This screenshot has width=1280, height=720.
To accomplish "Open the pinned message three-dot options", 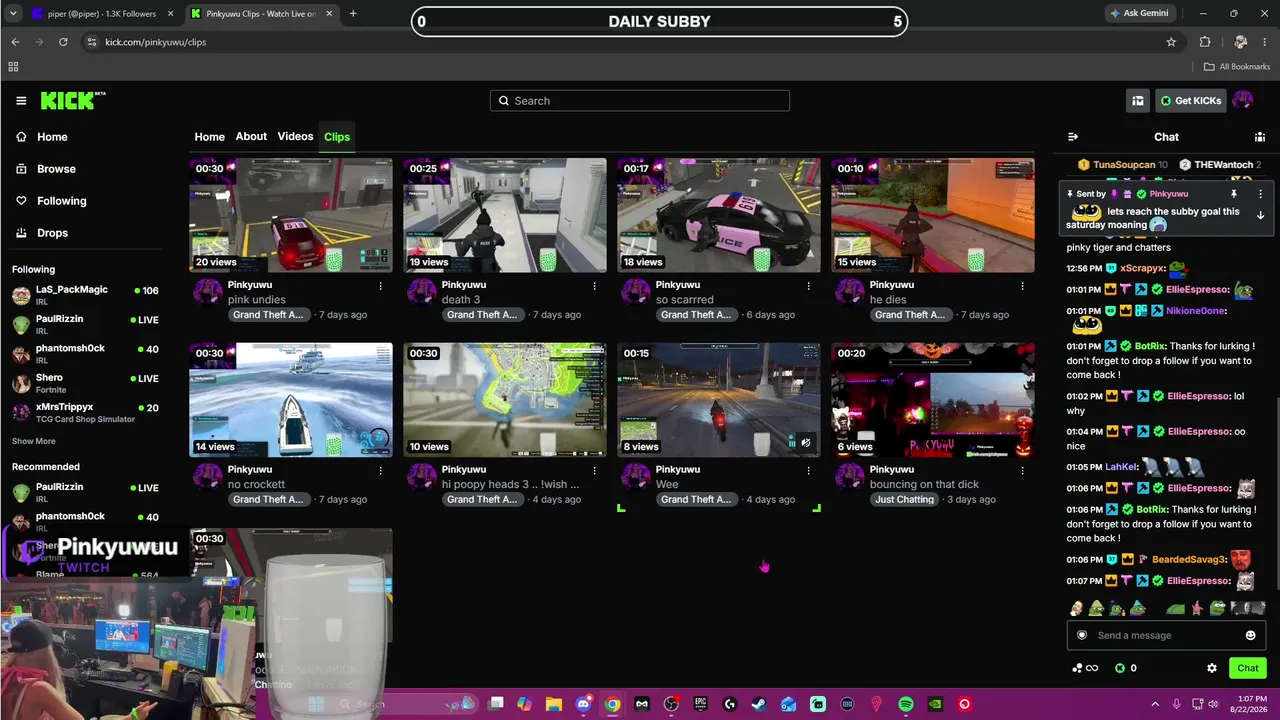I will pos(1260,194).
